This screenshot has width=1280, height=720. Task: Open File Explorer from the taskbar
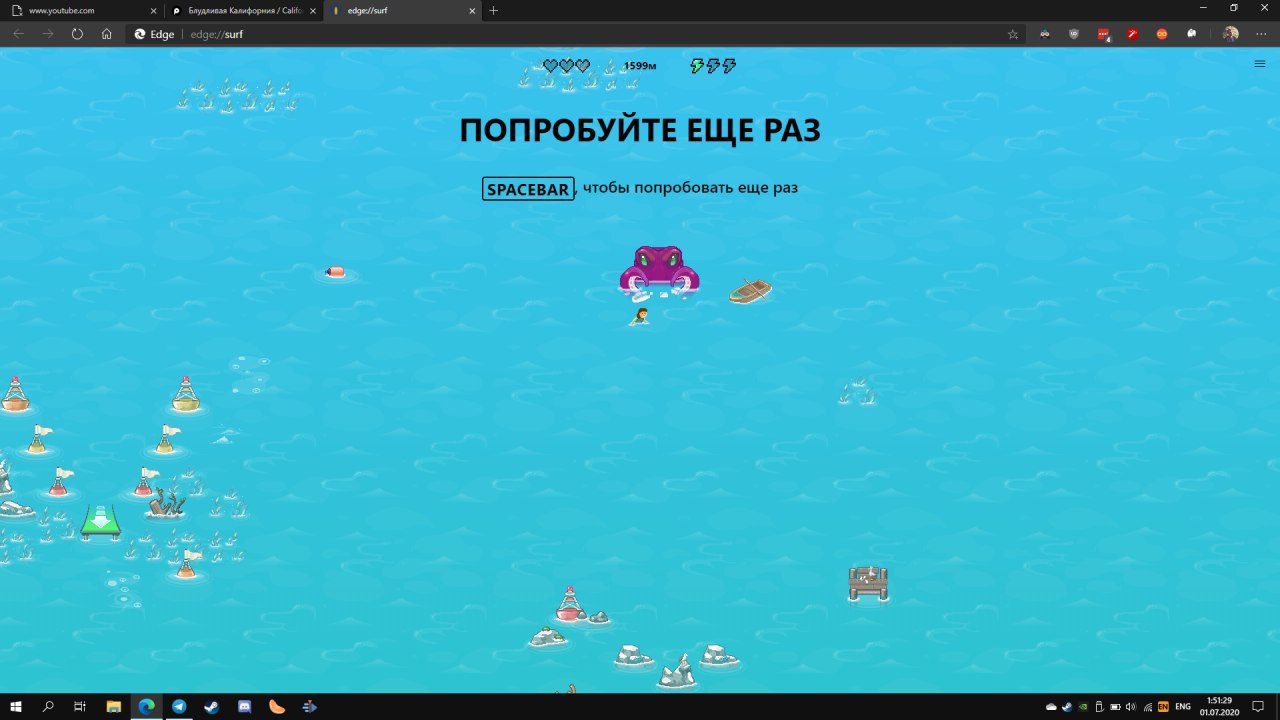pos(113,707)
